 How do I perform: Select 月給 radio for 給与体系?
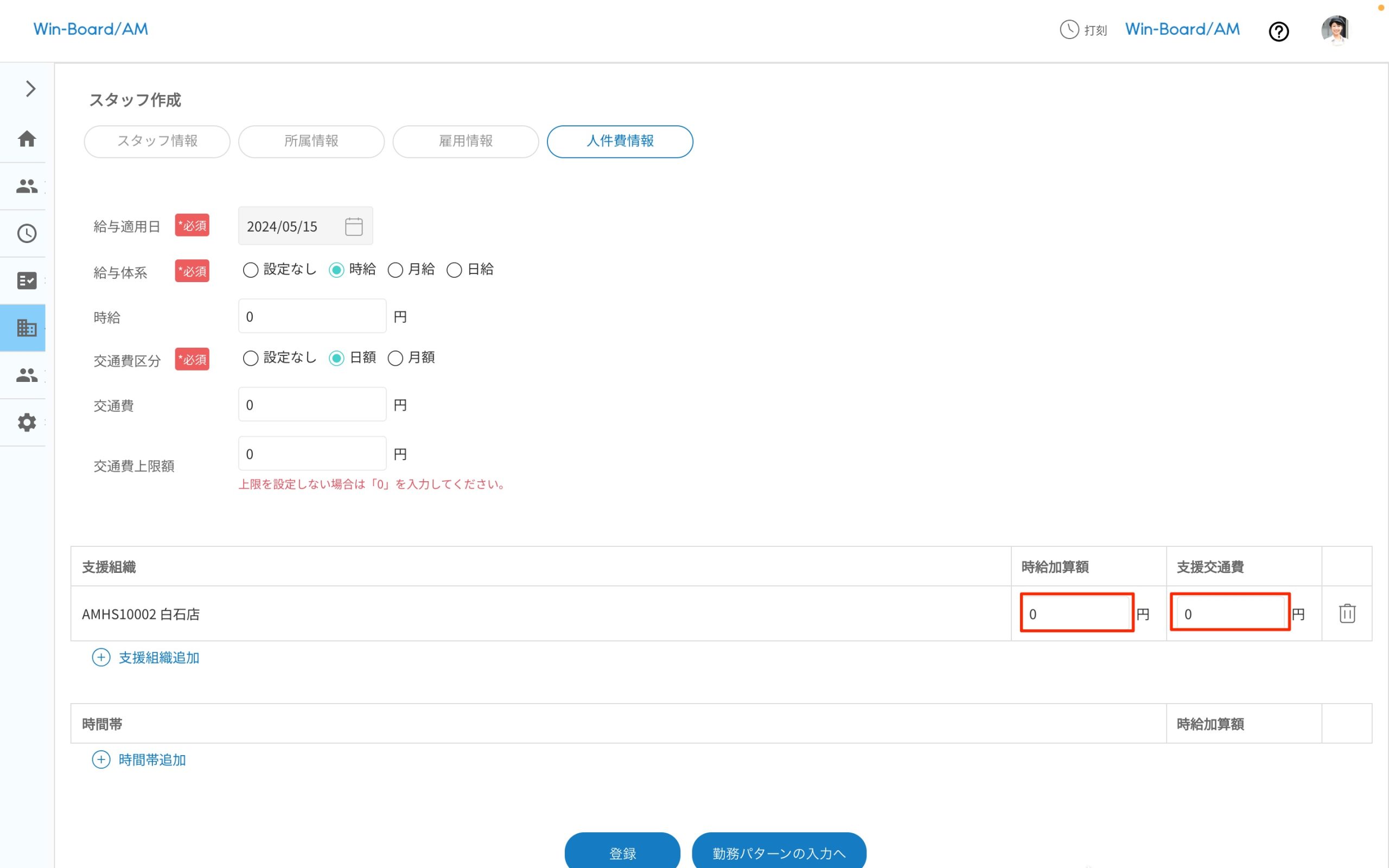point(396,270)
